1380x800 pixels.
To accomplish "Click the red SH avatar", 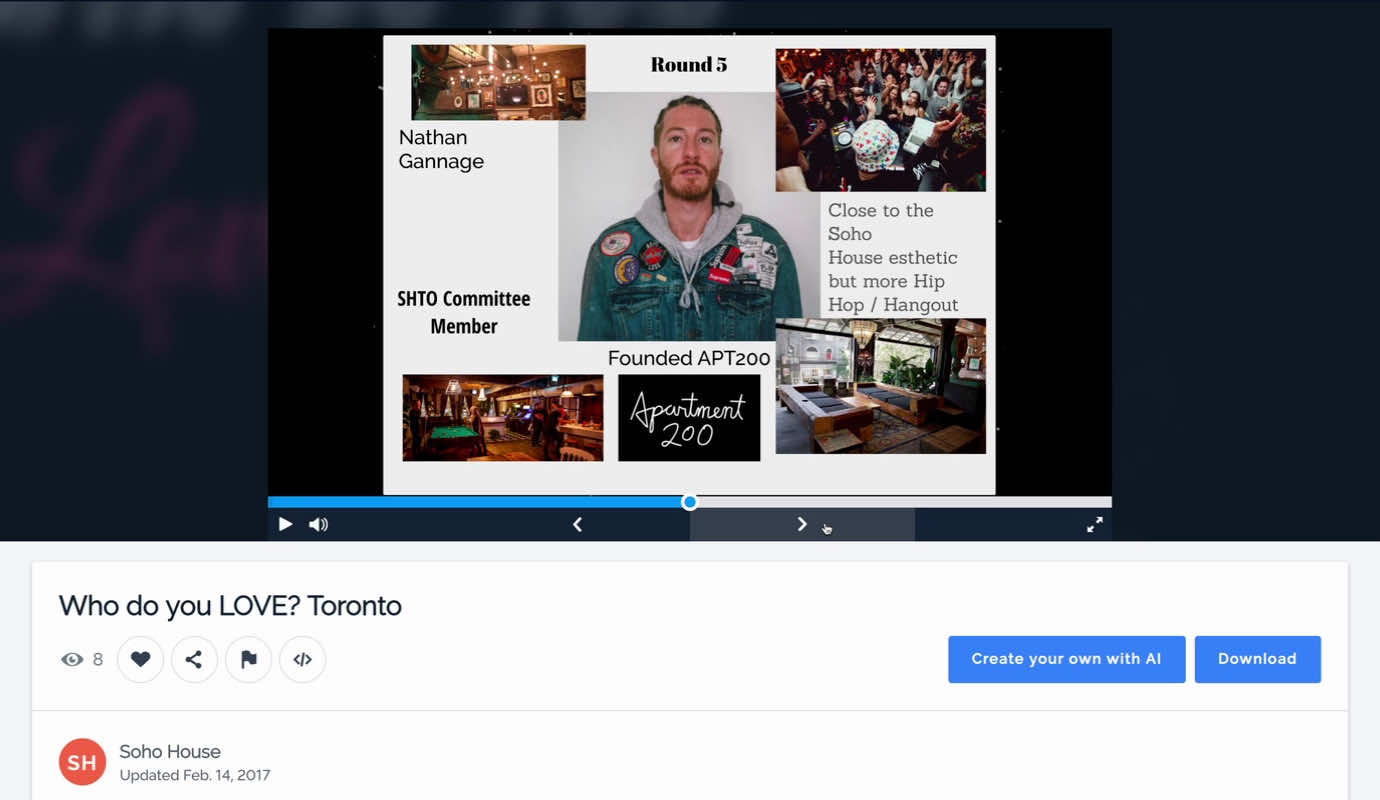I will tap(82, 762).
